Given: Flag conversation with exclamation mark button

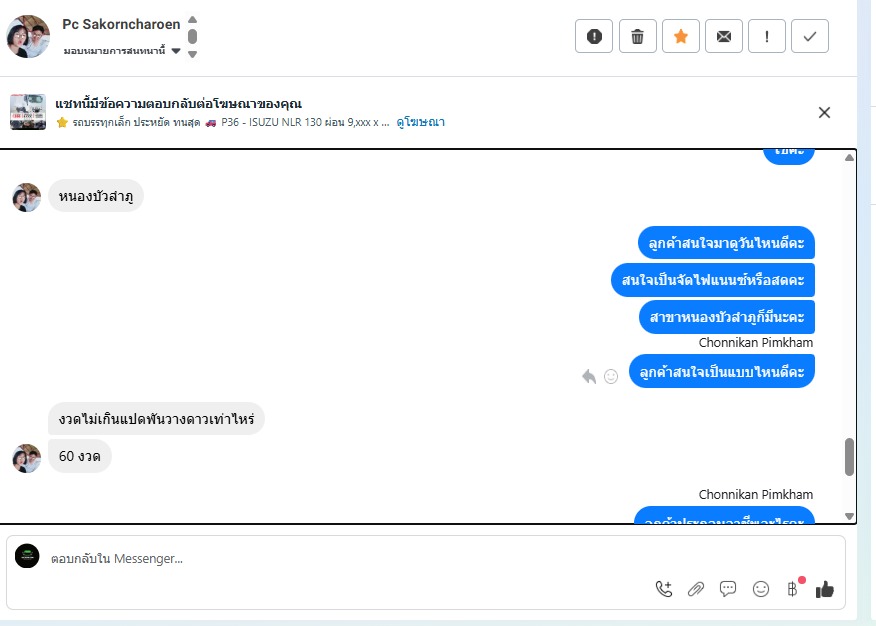Looking at the screenshot, I should coord(766,36).
